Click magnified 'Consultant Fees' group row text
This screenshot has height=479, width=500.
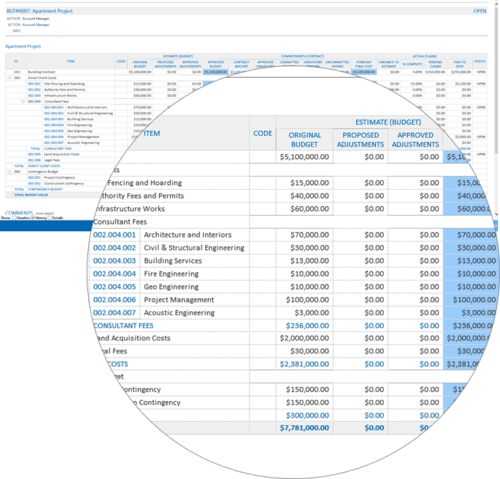120,222
